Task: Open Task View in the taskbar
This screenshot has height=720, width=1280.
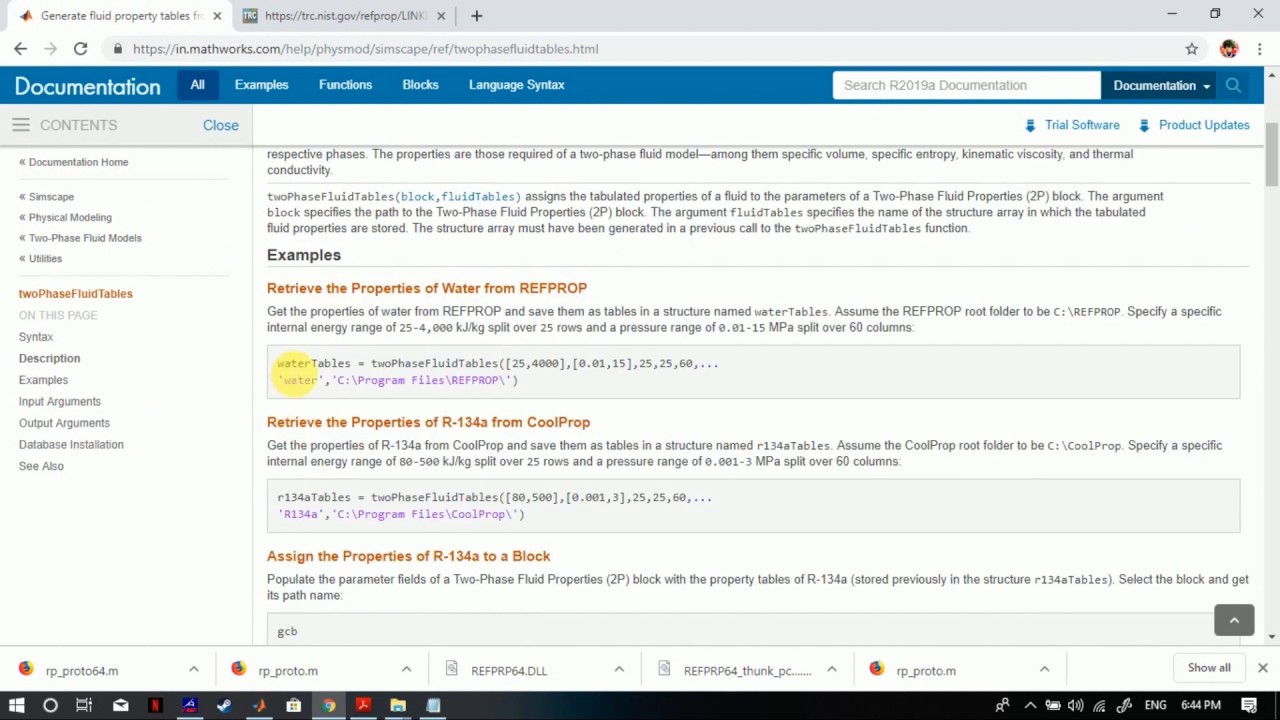Action: coord(84,705)
